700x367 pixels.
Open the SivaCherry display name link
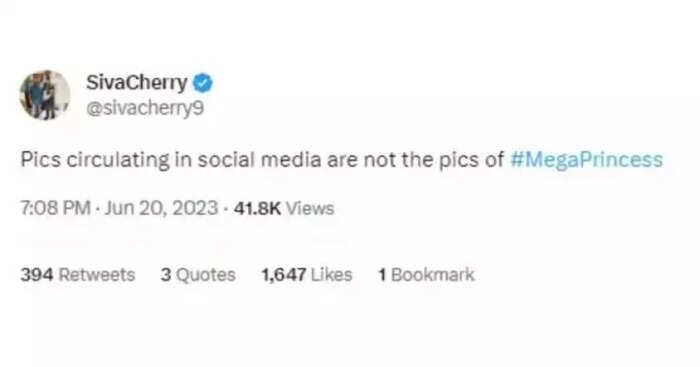point(137,83)
